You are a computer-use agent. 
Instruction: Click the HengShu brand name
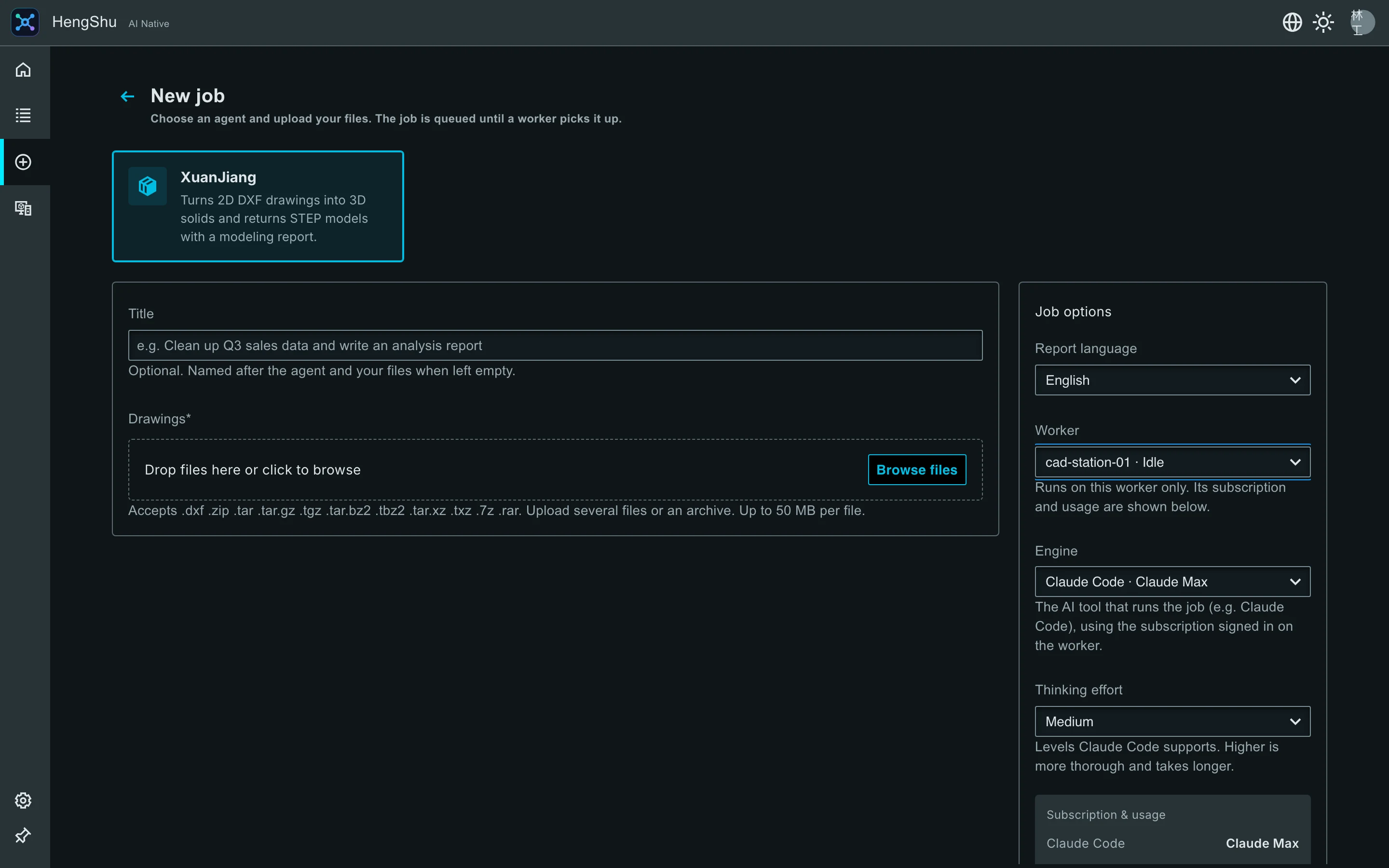[84, 22]
